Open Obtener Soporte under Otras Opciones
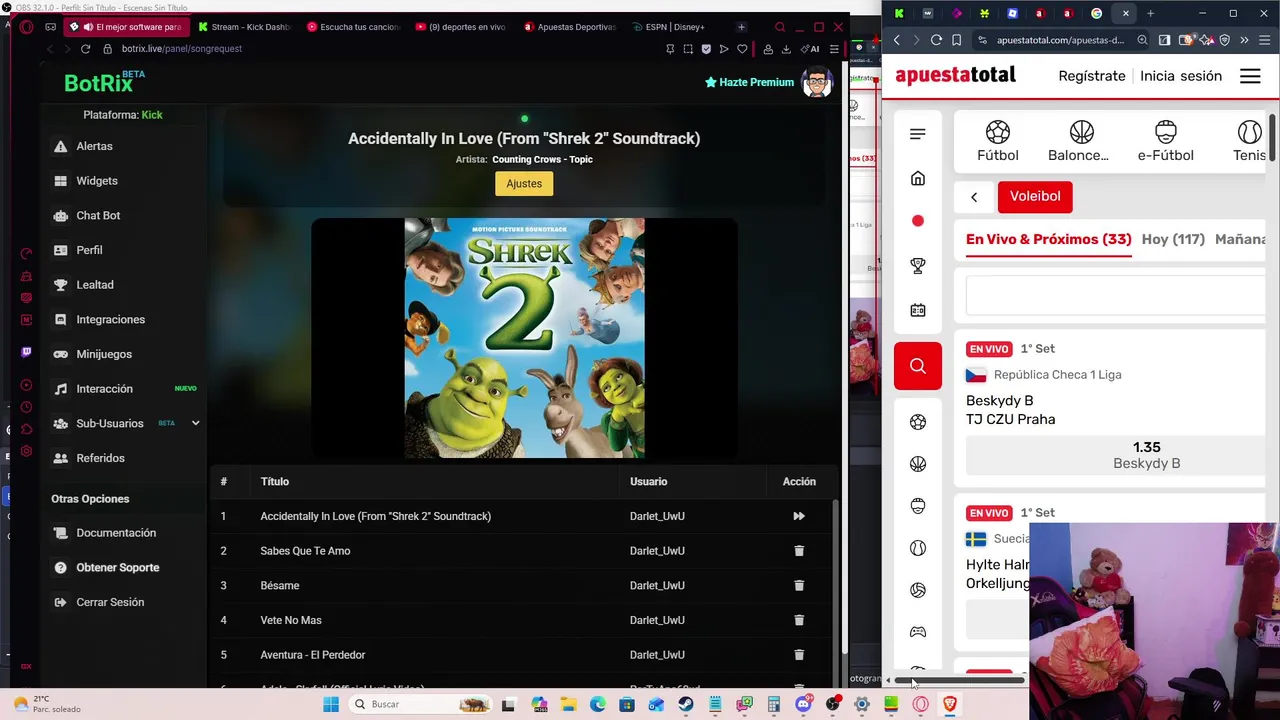Viewport: 1280px width, 720px height. point(117,568)
